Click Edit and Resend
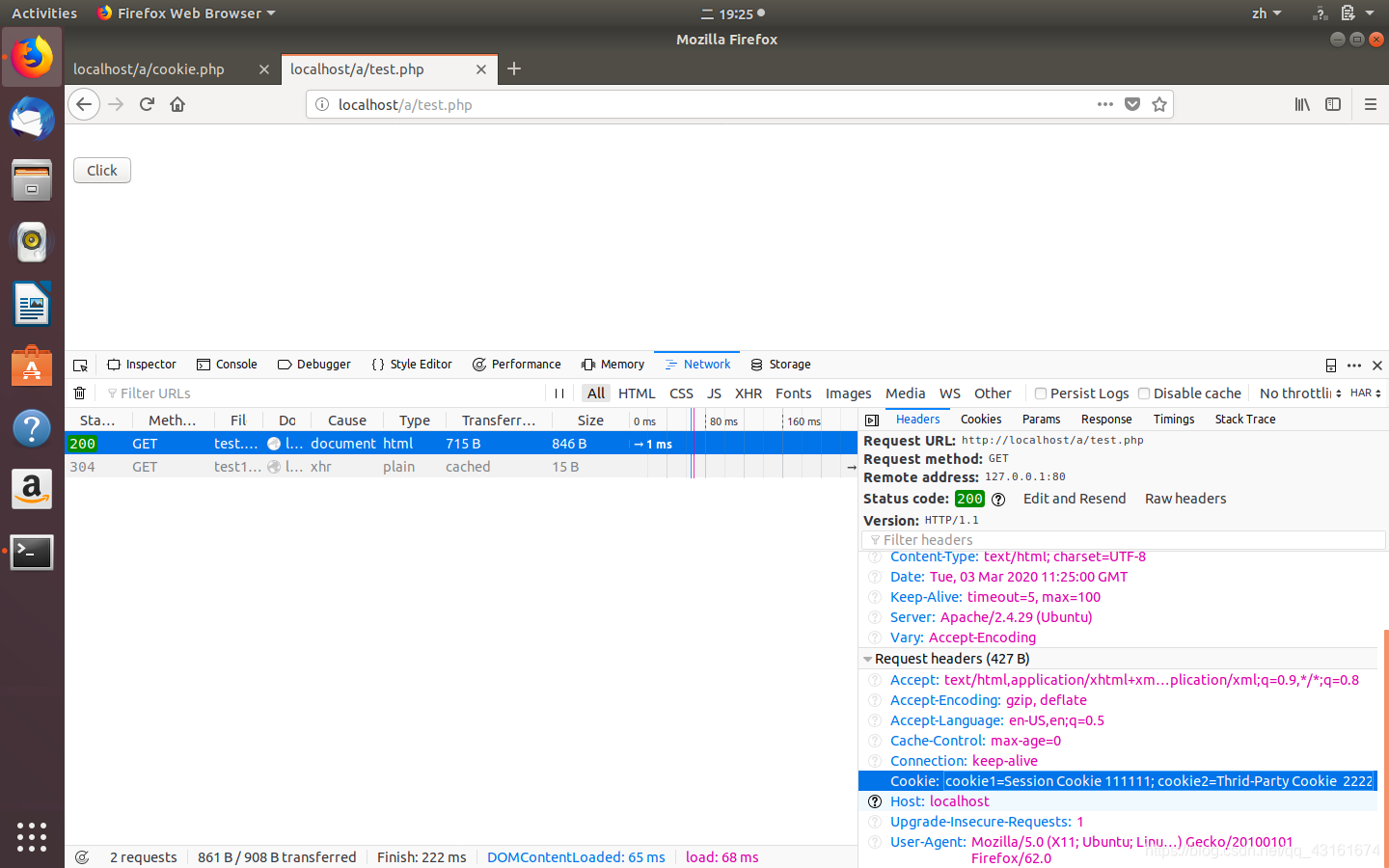Image resolution: width=1389 pixels, height=868 pixels. click(x=1075, y=499)
